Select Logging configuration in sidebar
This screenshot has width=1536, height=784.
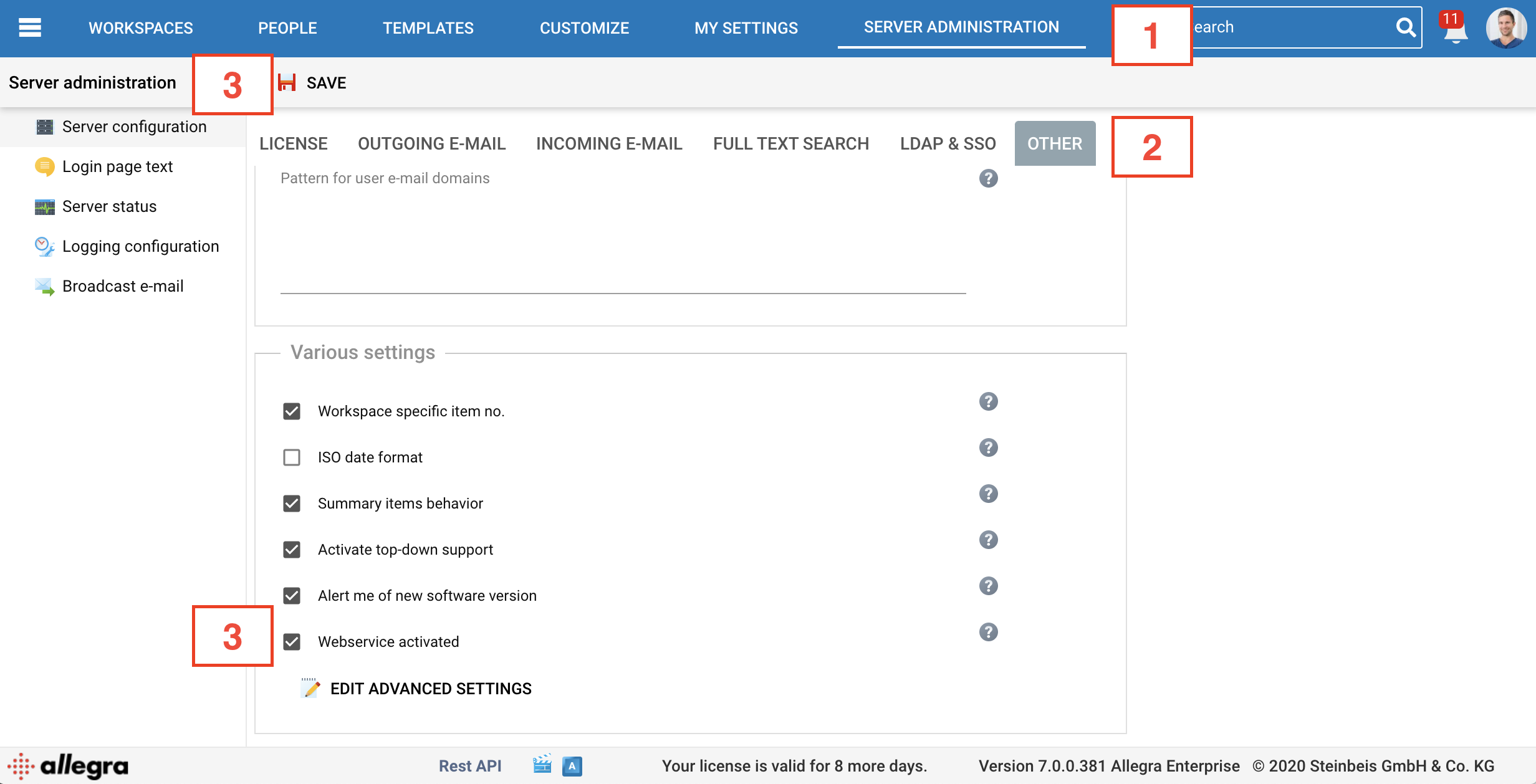[x=140, y=246]
